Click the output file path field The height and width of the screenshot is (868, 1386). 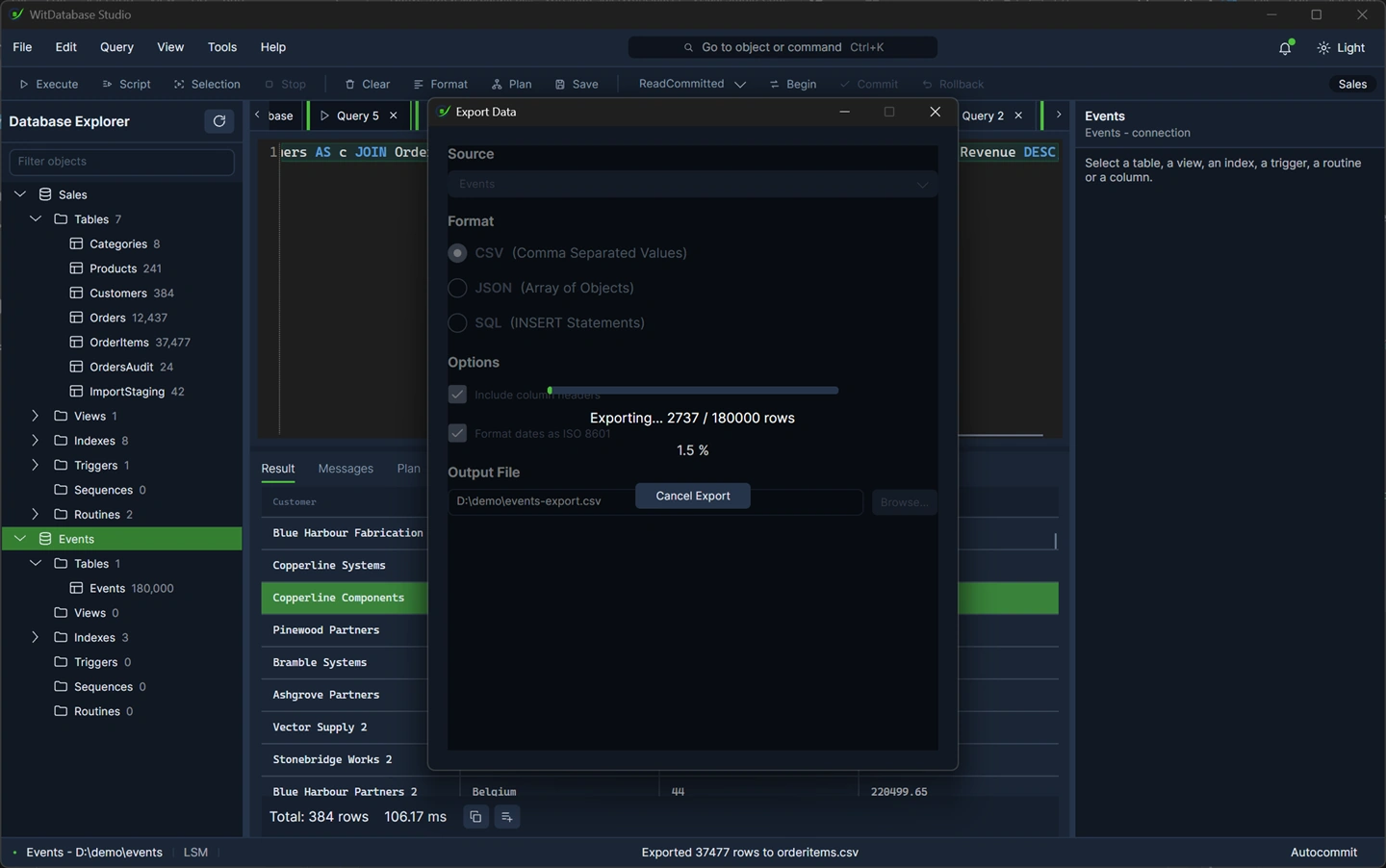pos(655,501)
